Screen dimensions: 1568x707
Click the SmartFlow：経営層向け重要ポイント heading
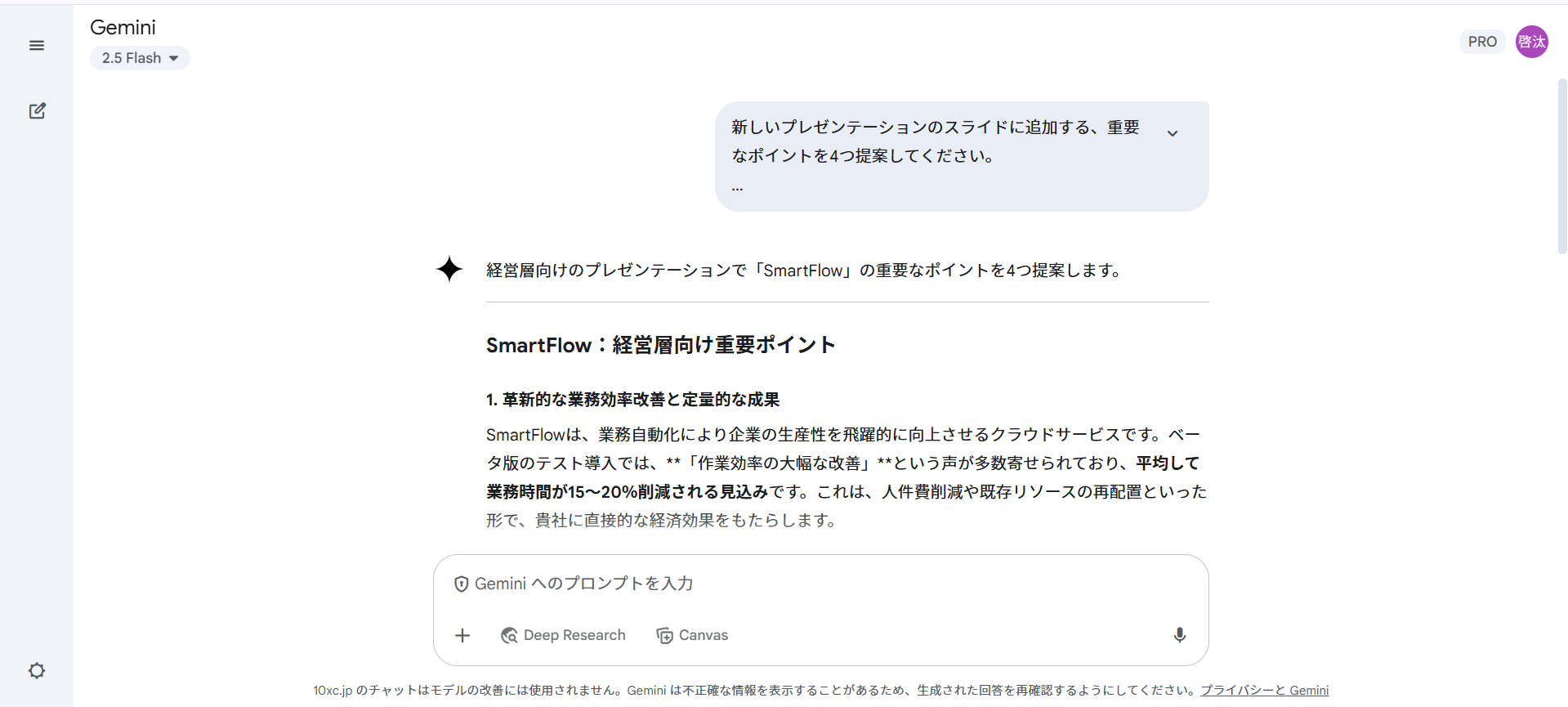(x=660, y=345)
